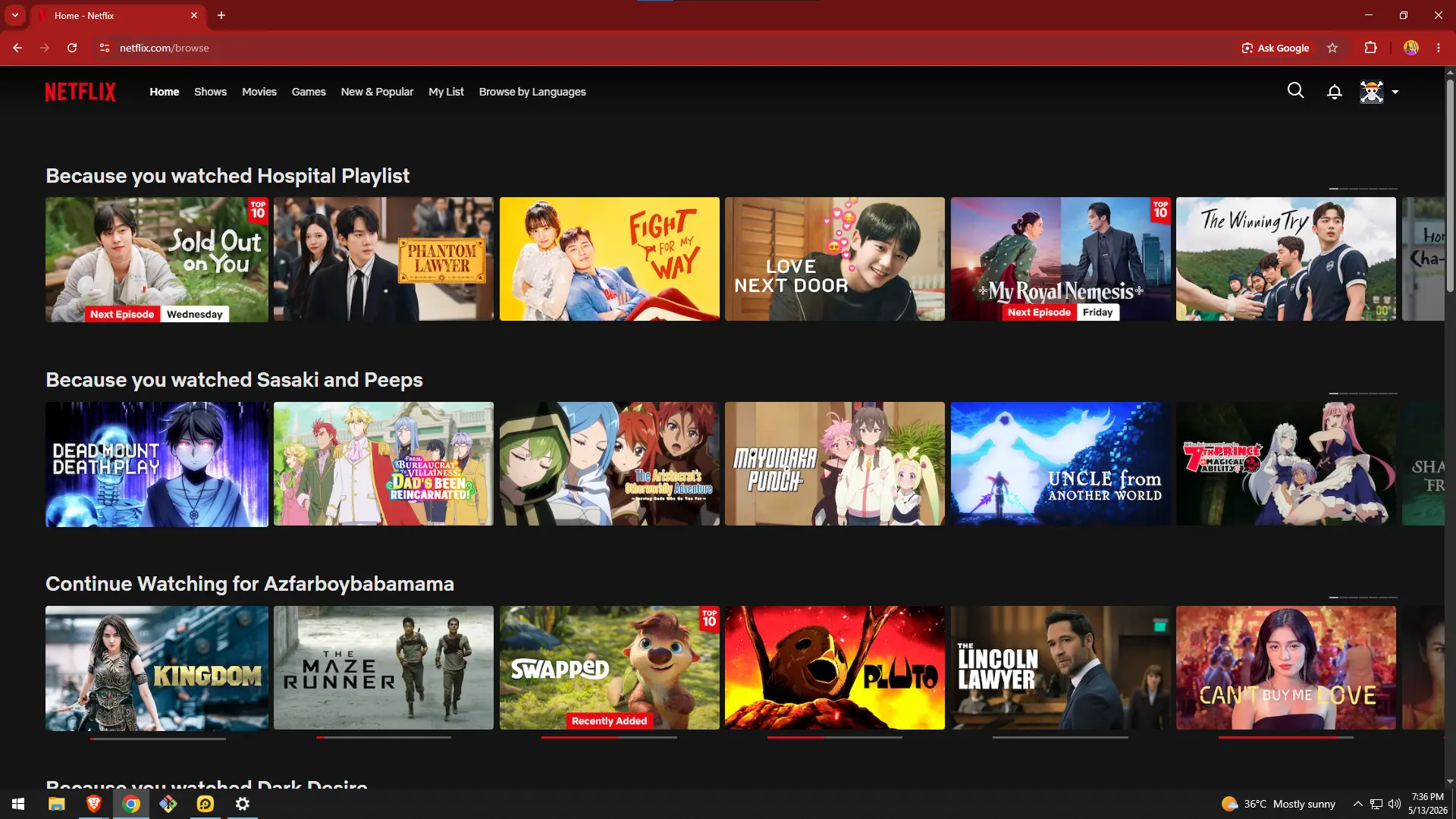
Task: Open the Shows menu item
Action: 210,92
